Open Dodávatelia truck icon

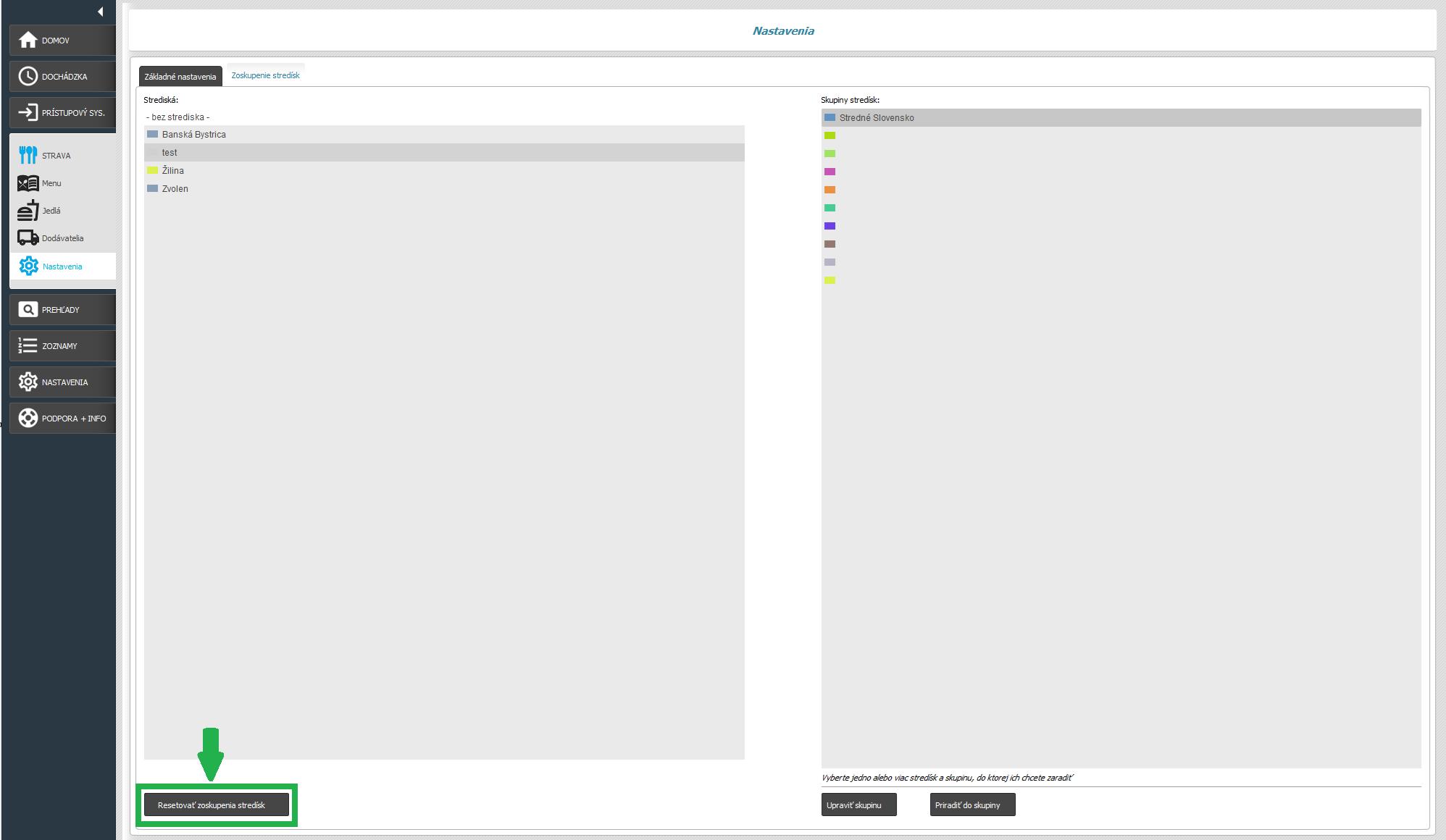click(28, 238)
